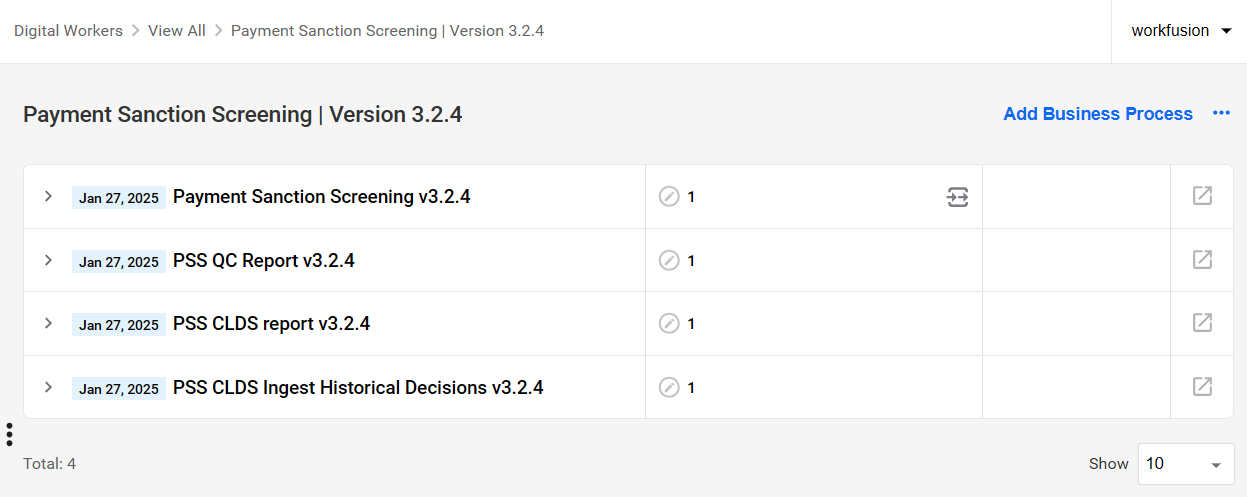
Task: Open the three-dot more options menu beside Add Business Process
Action: pos(1221,114)
